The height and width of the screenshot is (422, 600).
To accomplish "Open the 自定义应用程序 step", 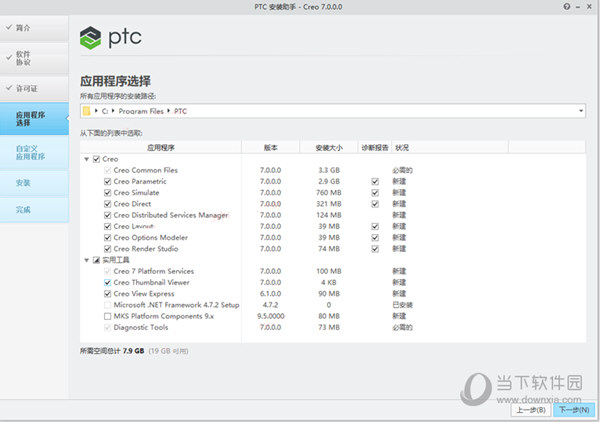I will click(x=34, y=153).
